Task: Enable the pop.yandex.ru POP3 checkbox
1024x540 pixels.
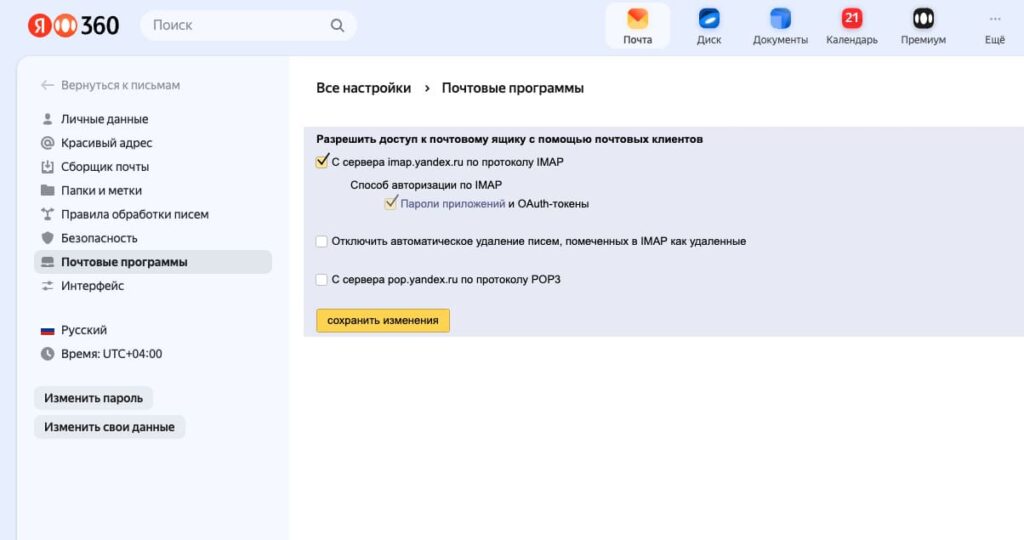Action: (321, 279)
